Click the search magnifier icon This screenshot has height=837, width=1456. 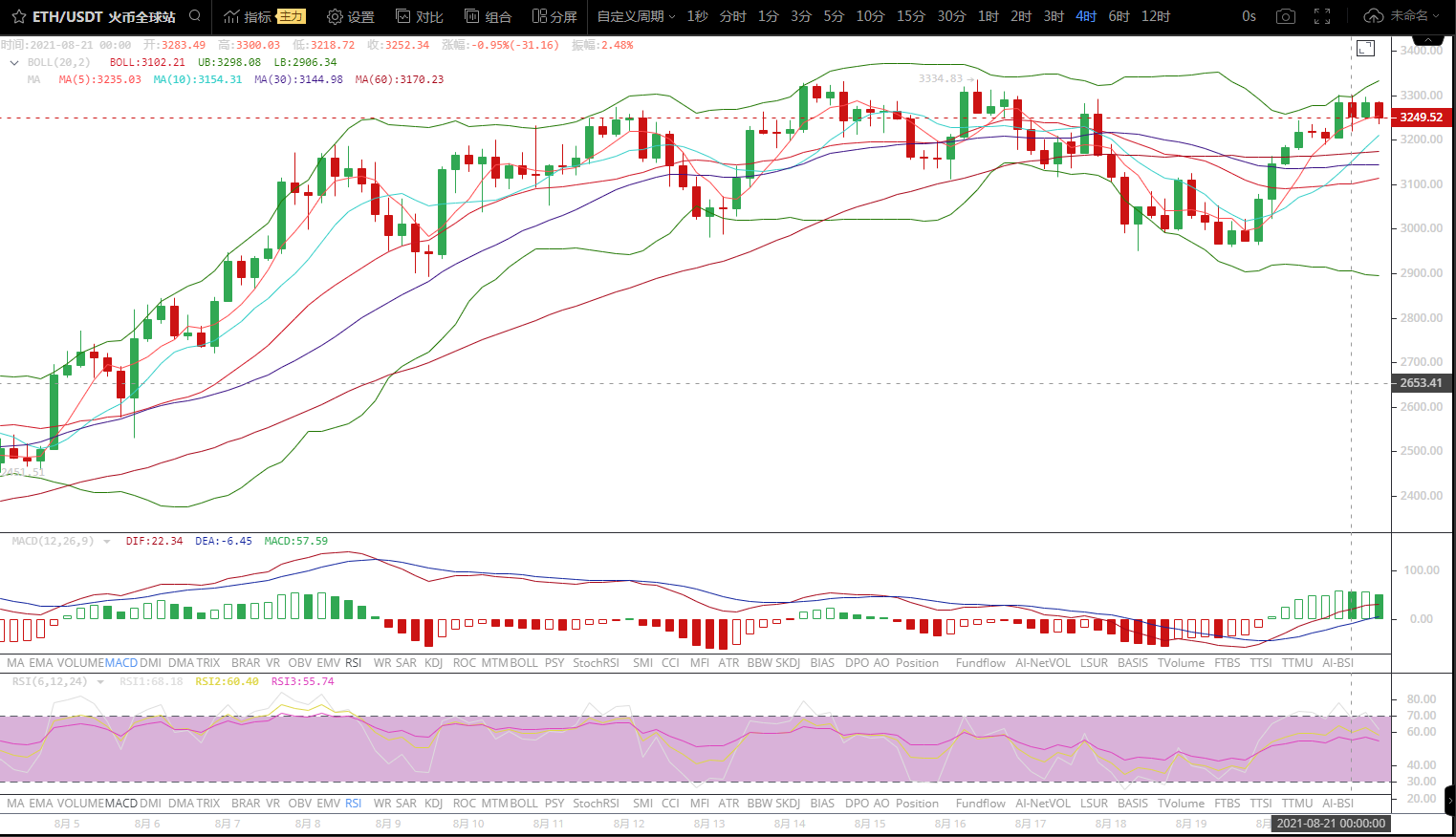[x=195, y=16]
